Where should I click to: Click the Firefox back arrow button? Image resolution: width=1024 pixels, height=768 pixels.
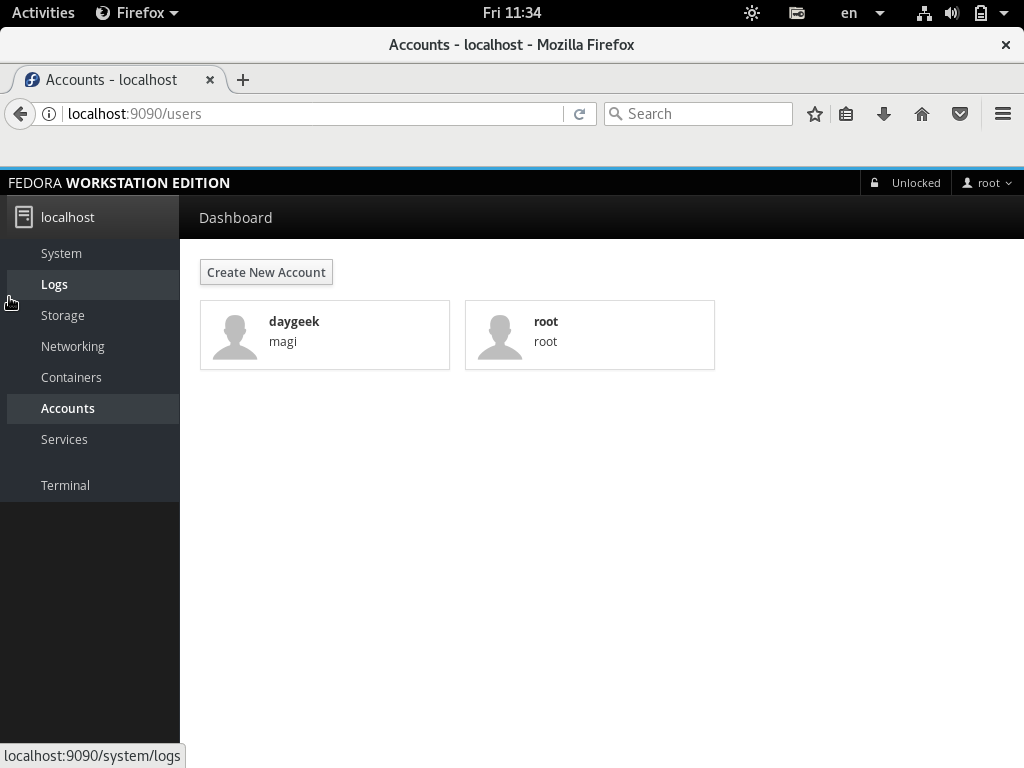coord(20,114)
